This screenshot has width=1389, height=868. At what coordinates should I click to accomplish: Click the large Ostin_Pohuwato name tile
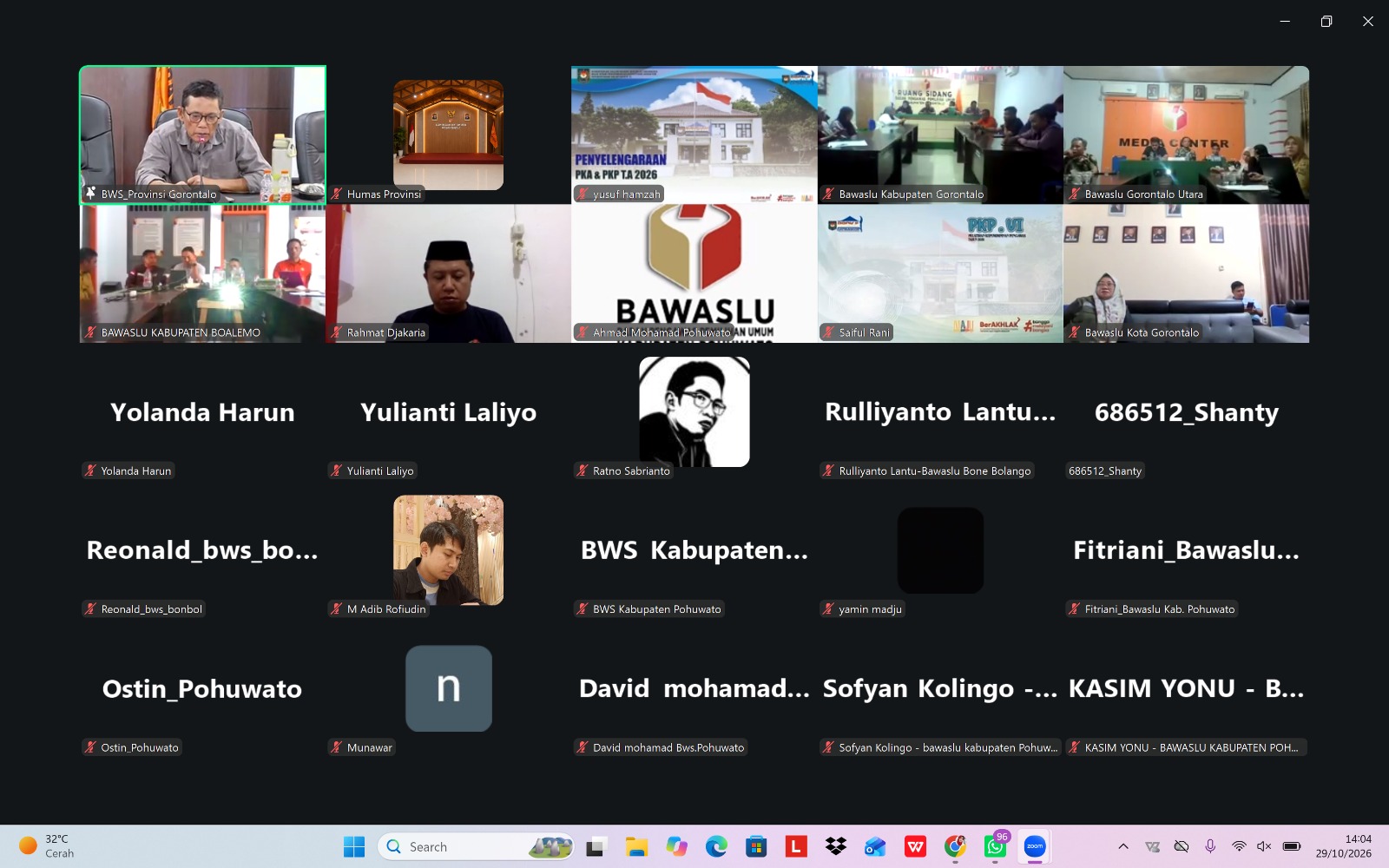202,689
